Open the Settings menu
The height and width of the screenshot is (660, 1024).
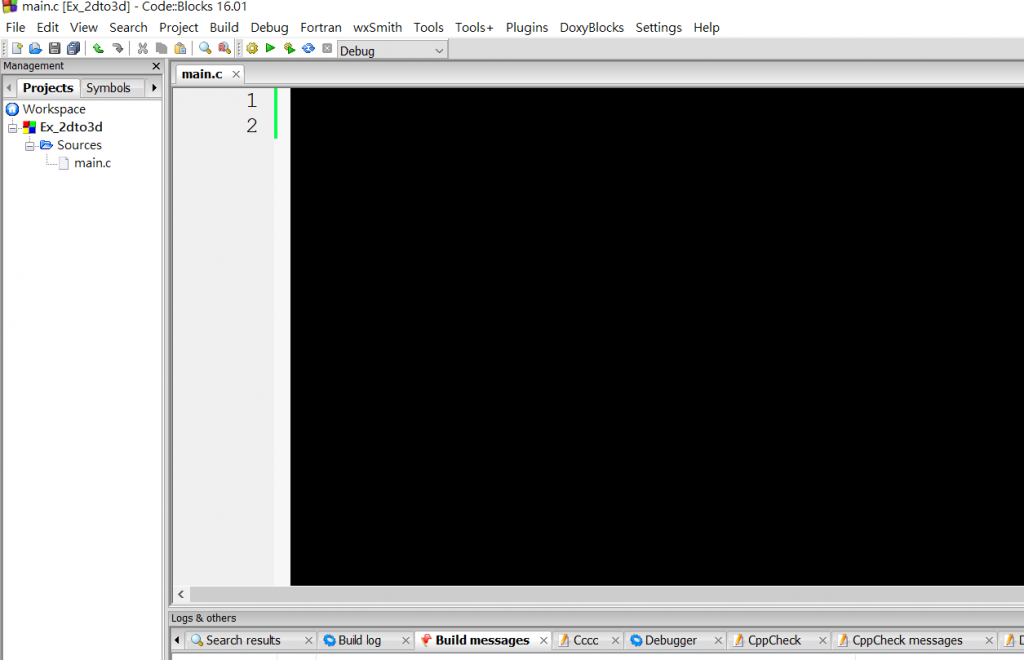coord(658,27)
